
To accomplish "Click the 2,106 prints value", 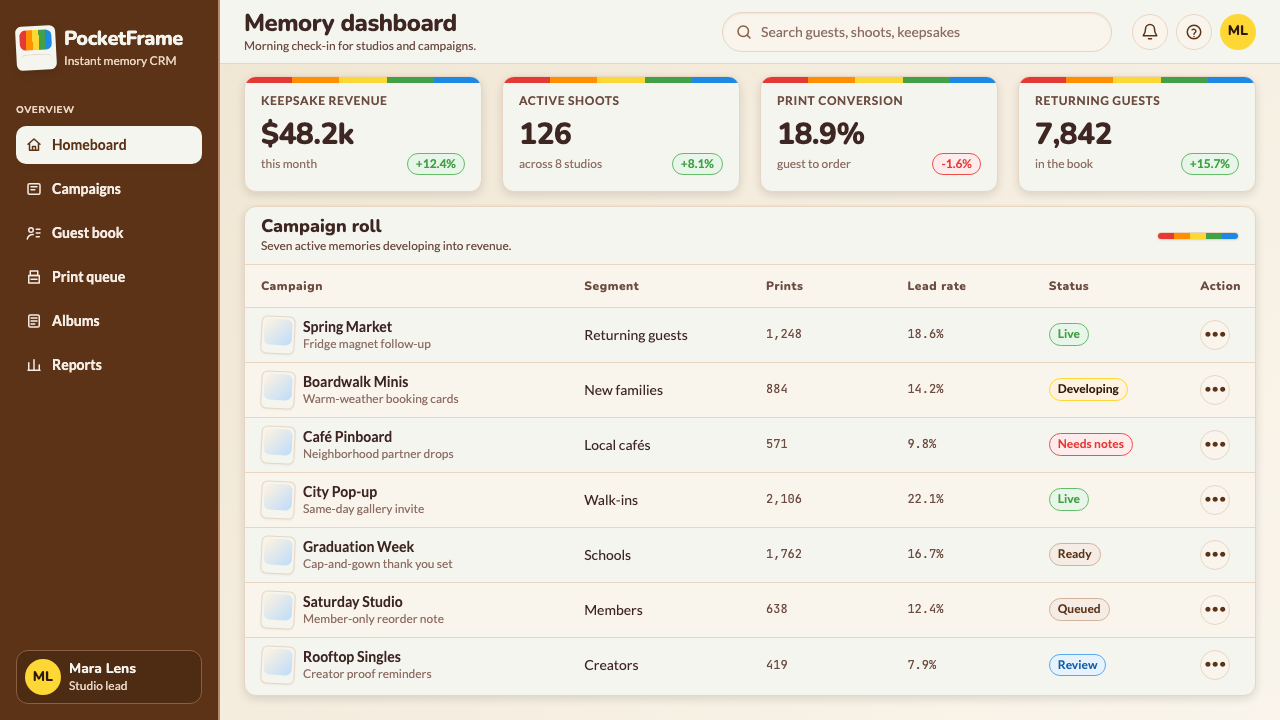I will (x=784, y=499).
